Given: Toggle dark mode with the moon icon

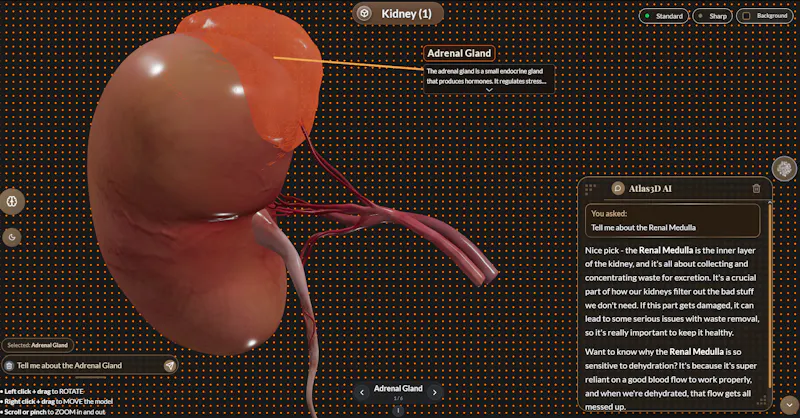Looking at the screenshot, I should click(12, 237).
